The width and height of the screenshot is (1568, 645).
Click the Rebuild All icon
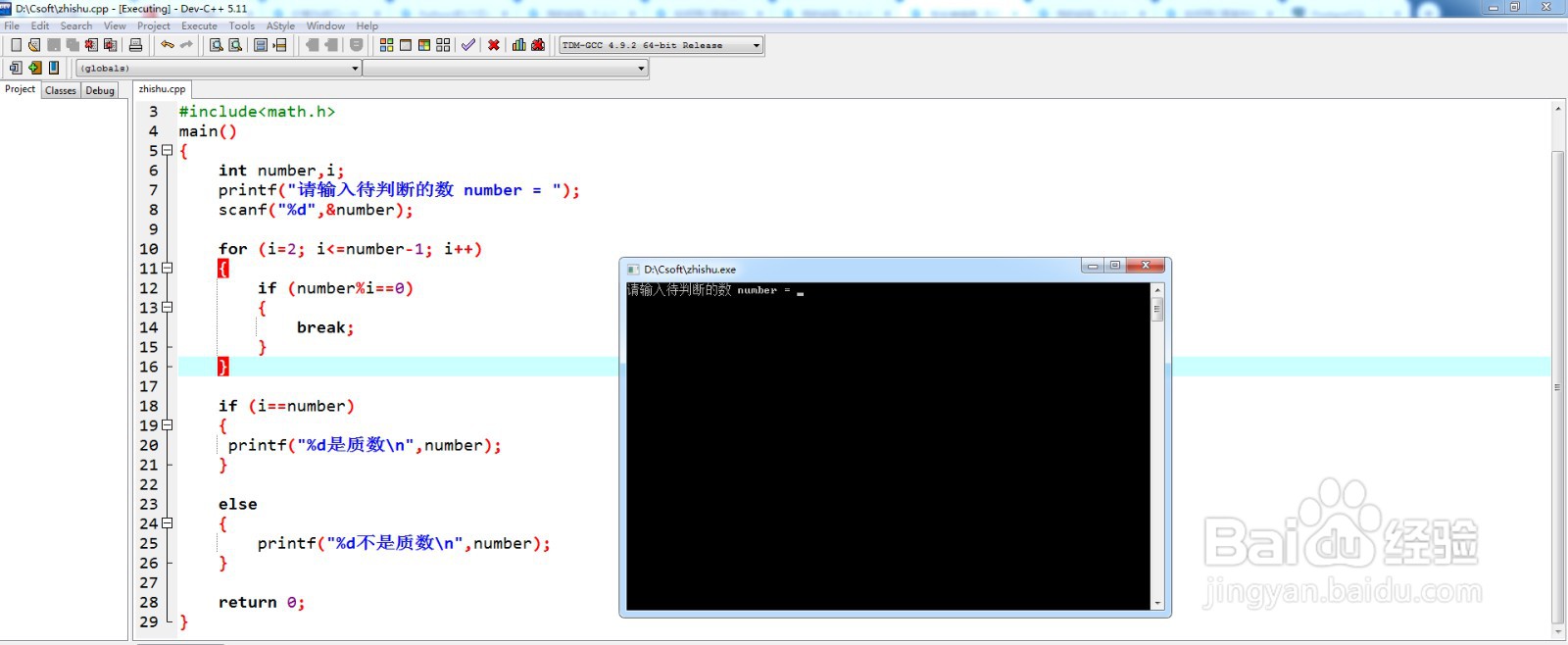click(x=443, y=45)
